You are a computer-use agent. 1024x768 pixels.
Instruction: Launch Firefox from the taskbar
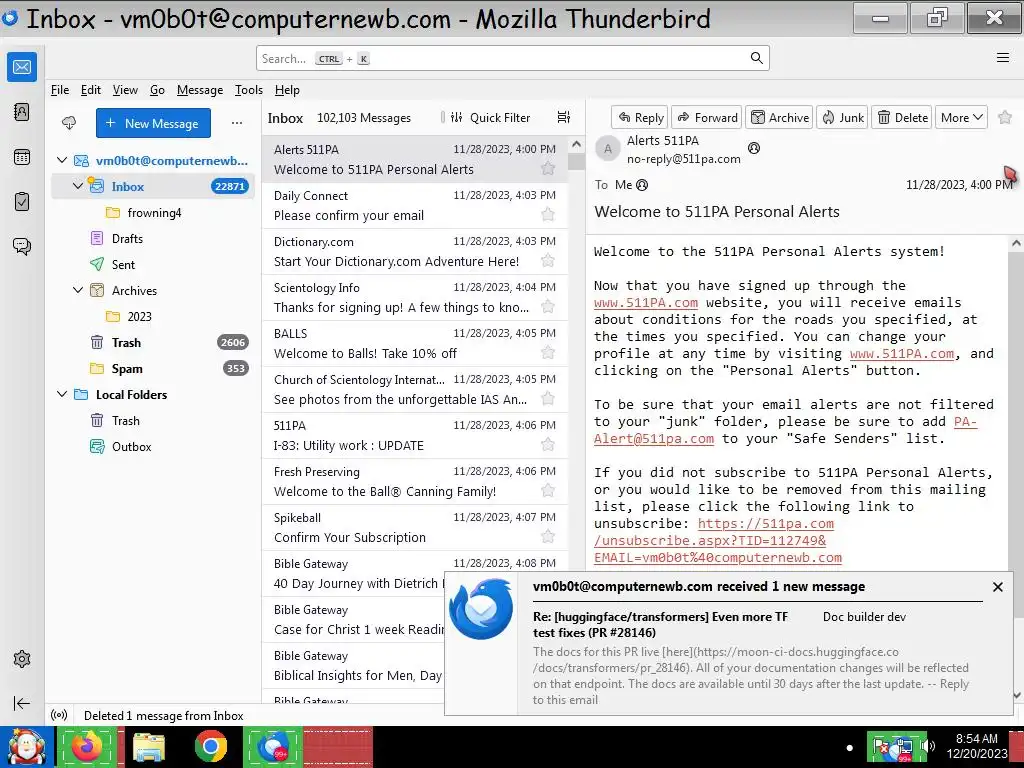[87, 746]
